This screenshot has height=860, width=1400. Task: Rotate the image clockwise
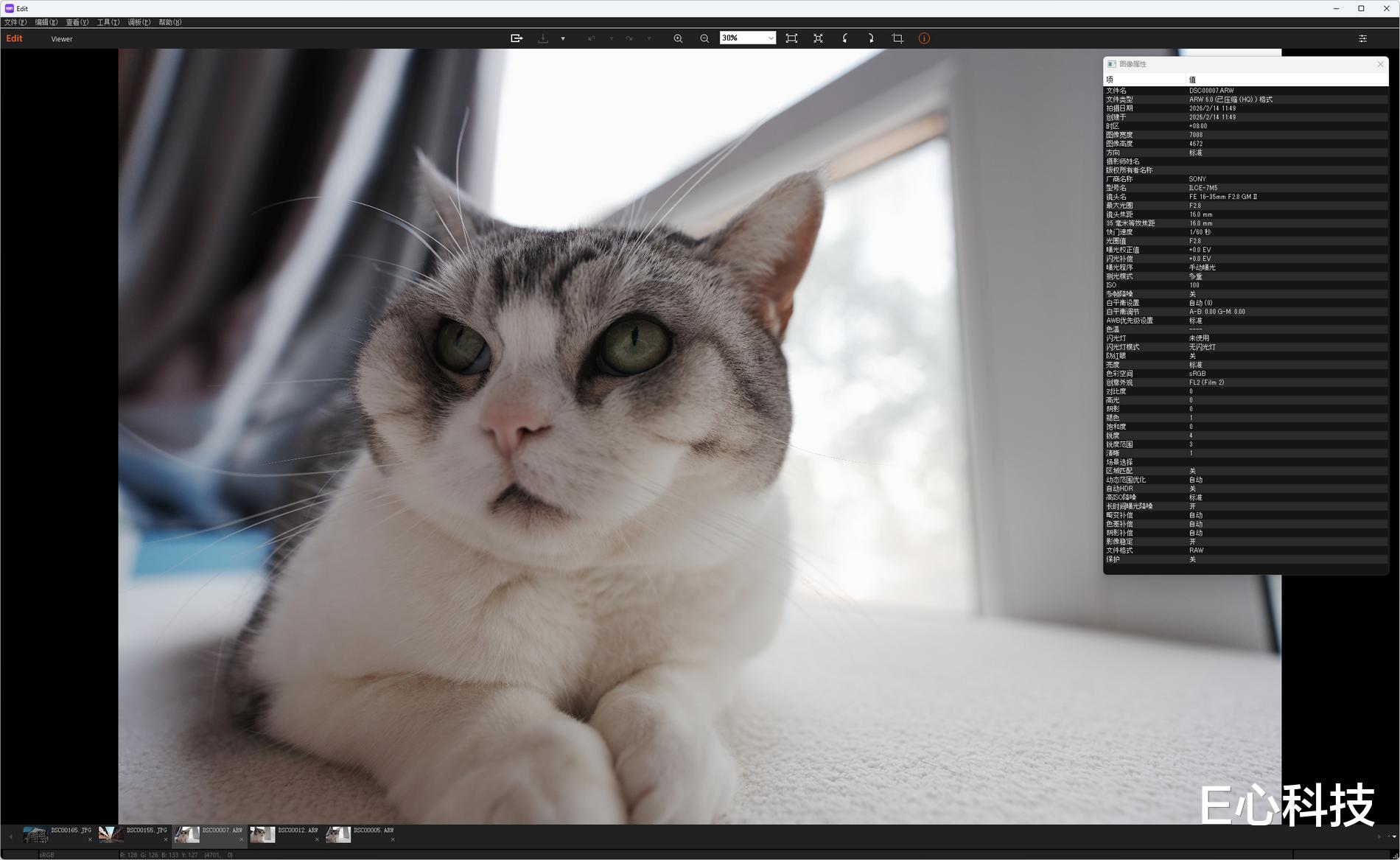point(871,38)
